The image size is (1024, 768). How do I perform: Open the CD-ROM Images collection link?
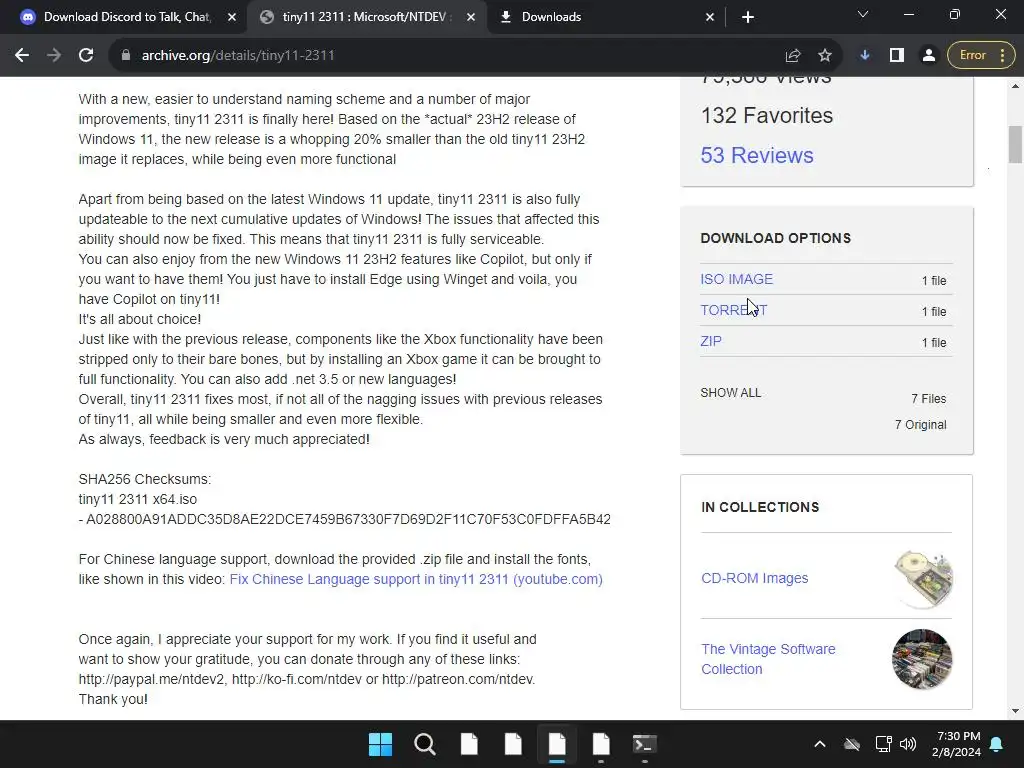pyautogui.click(x=754, y=579)
